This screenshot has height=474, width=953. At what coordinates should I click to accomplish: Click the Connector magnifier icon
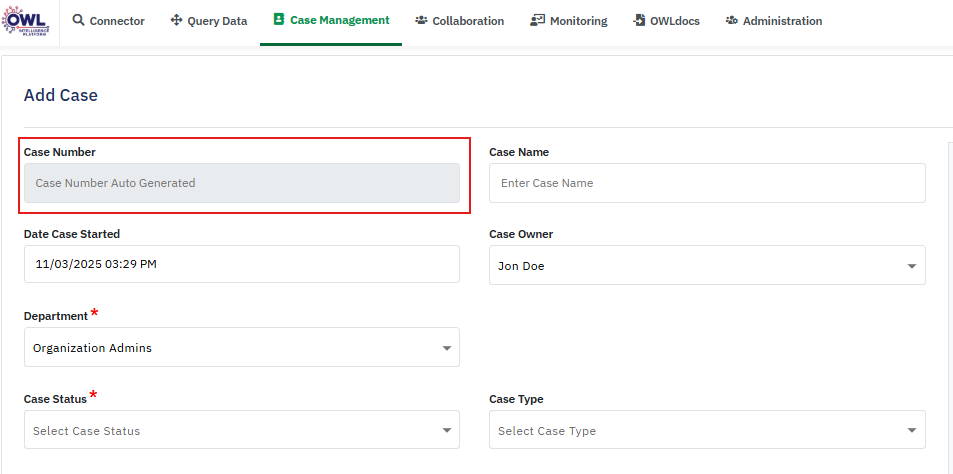79,21
